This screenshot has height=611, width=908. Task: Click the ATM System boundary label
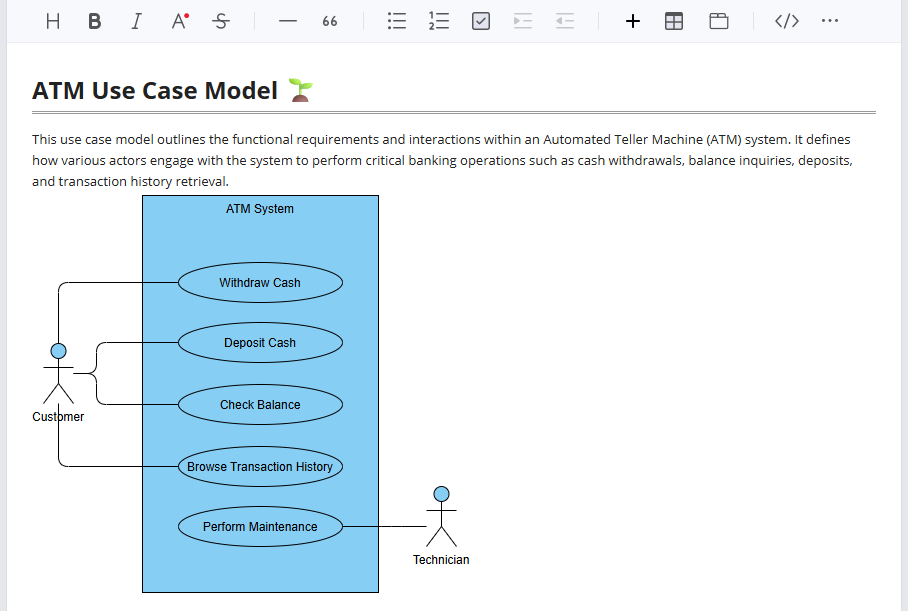(x=260, y=209)
